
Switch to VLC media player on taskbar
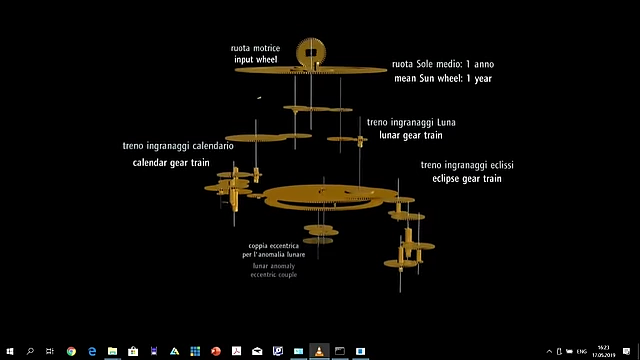[x=319, y=351]
